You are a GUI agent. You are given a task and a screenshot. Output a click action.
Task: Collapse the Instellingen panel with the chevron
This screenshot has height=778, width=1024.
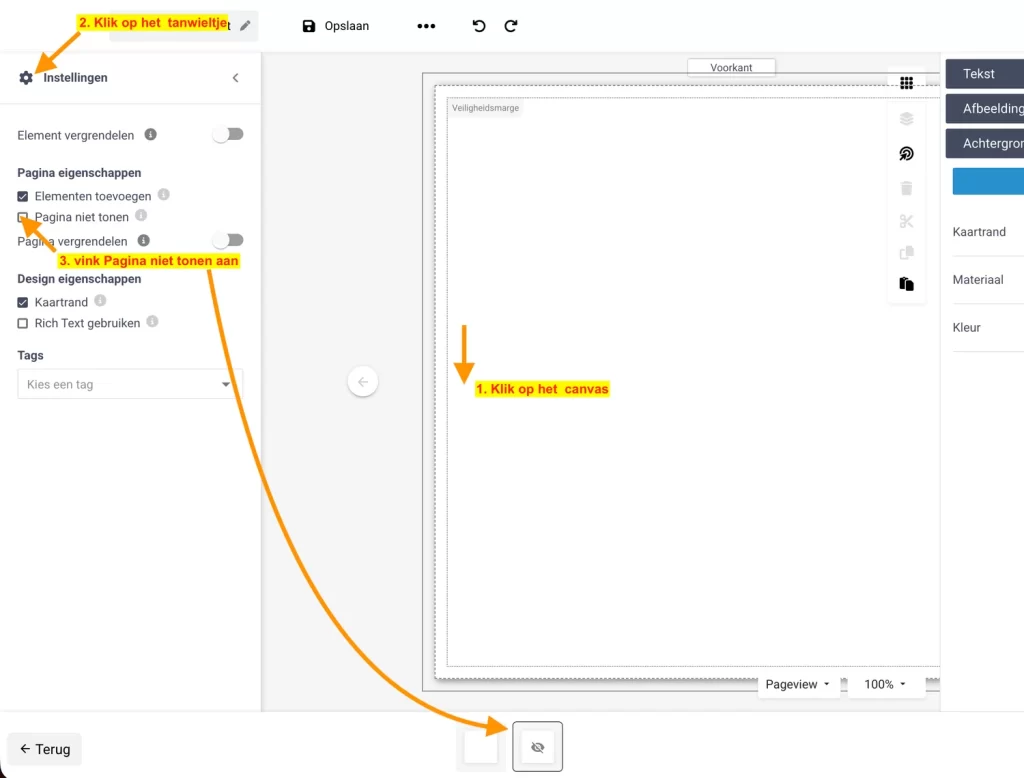tap(236, 78)
